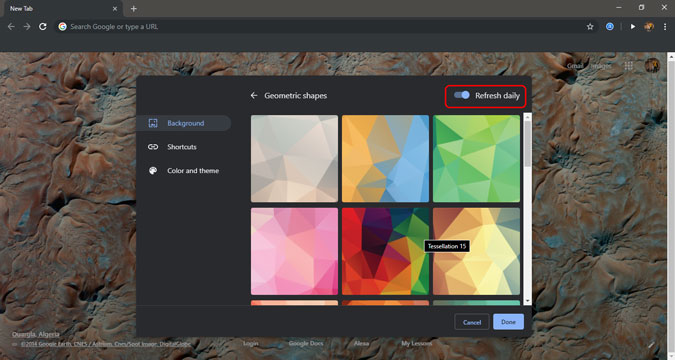Click the Google Earth attribution link
The width and height of the screenshot is (675, 360).
[105, 344]
